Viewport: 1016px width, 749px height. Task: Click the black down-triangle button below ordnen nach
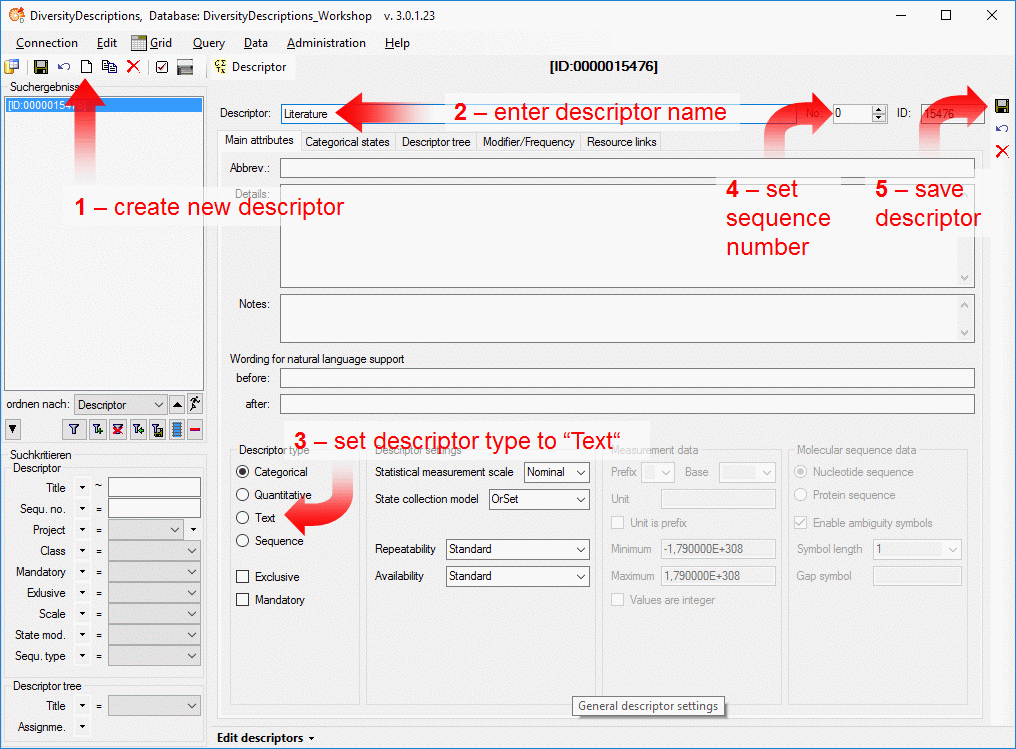tap(13, 429)
